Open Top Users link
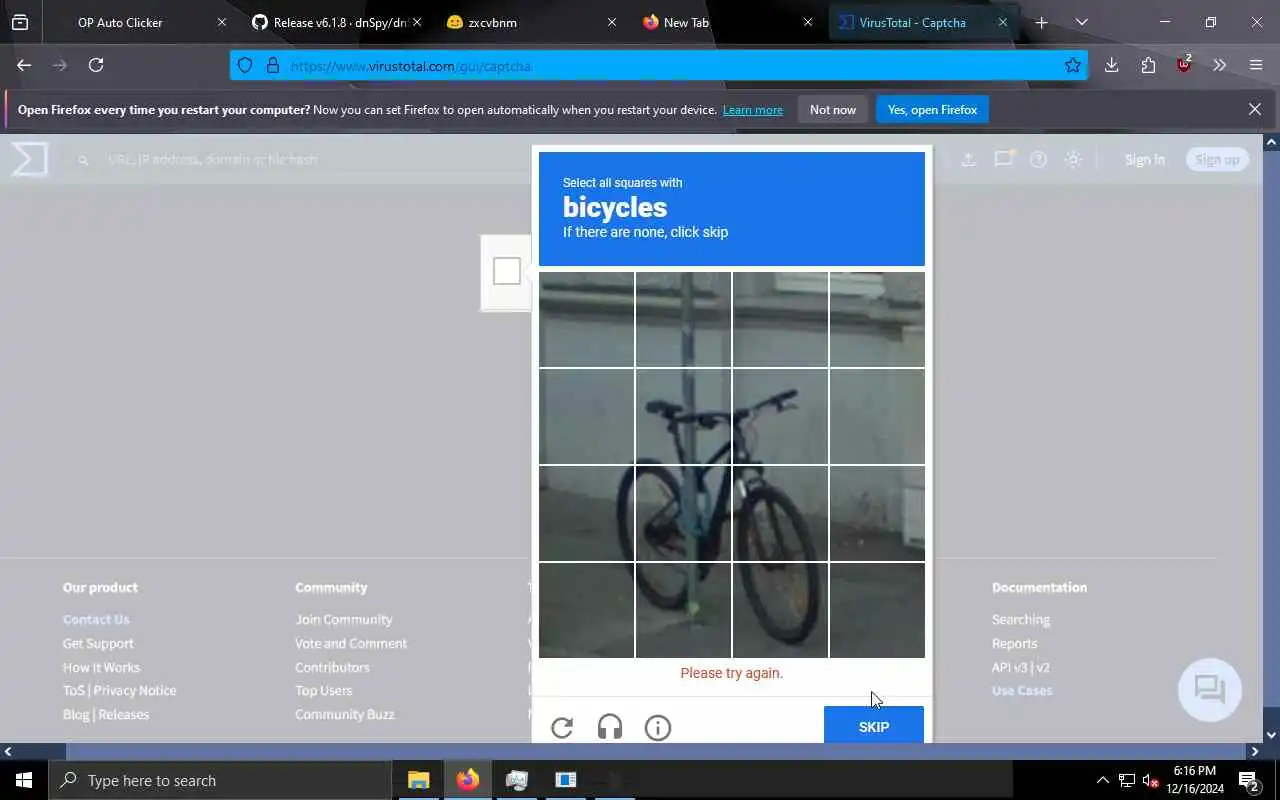Viewport: 1280px width, 800px height. (323, 690)
